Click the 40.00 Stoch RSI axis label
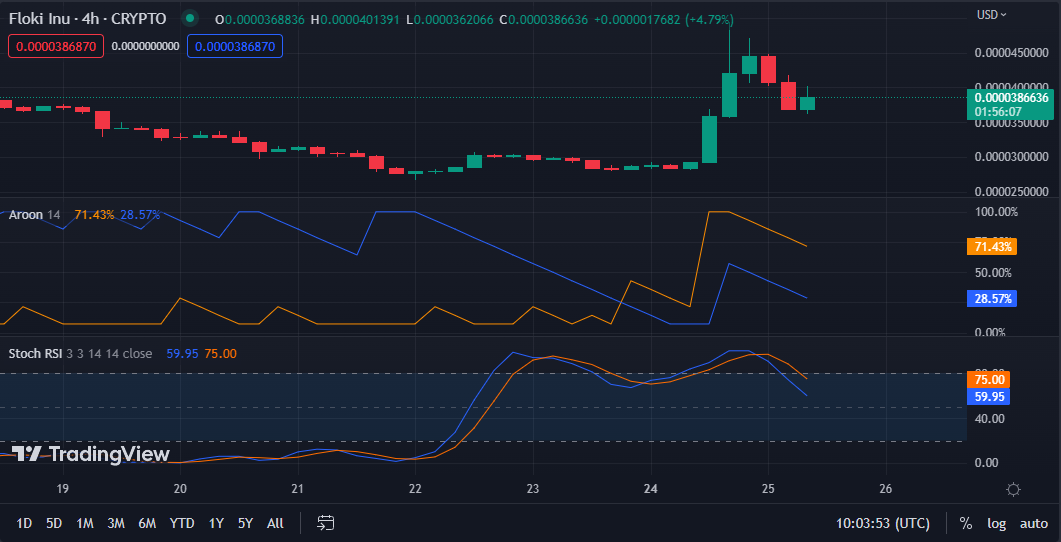Viewport: 1061px width, 542px height. (989, 419)
